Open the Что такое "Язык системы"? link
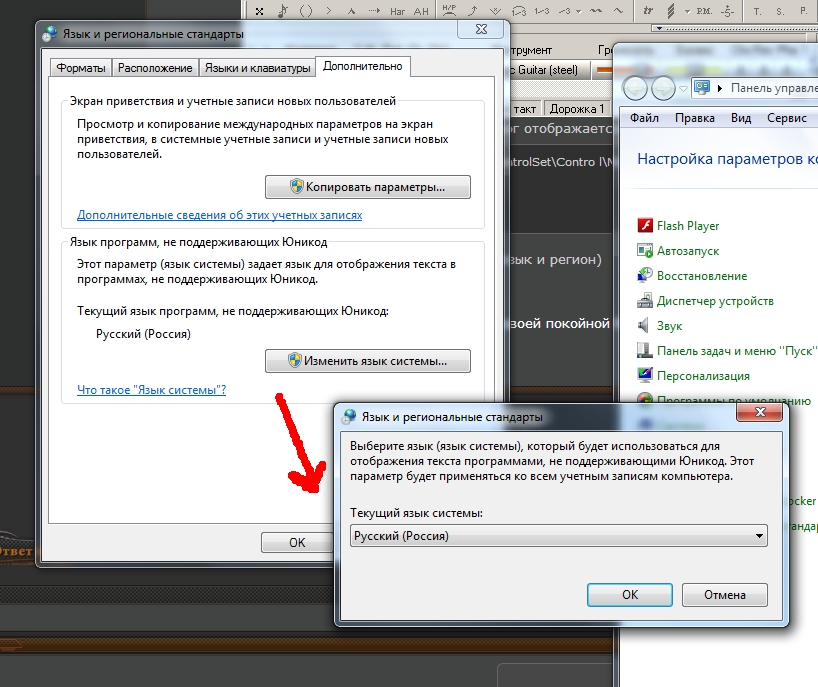 (151, 390)
